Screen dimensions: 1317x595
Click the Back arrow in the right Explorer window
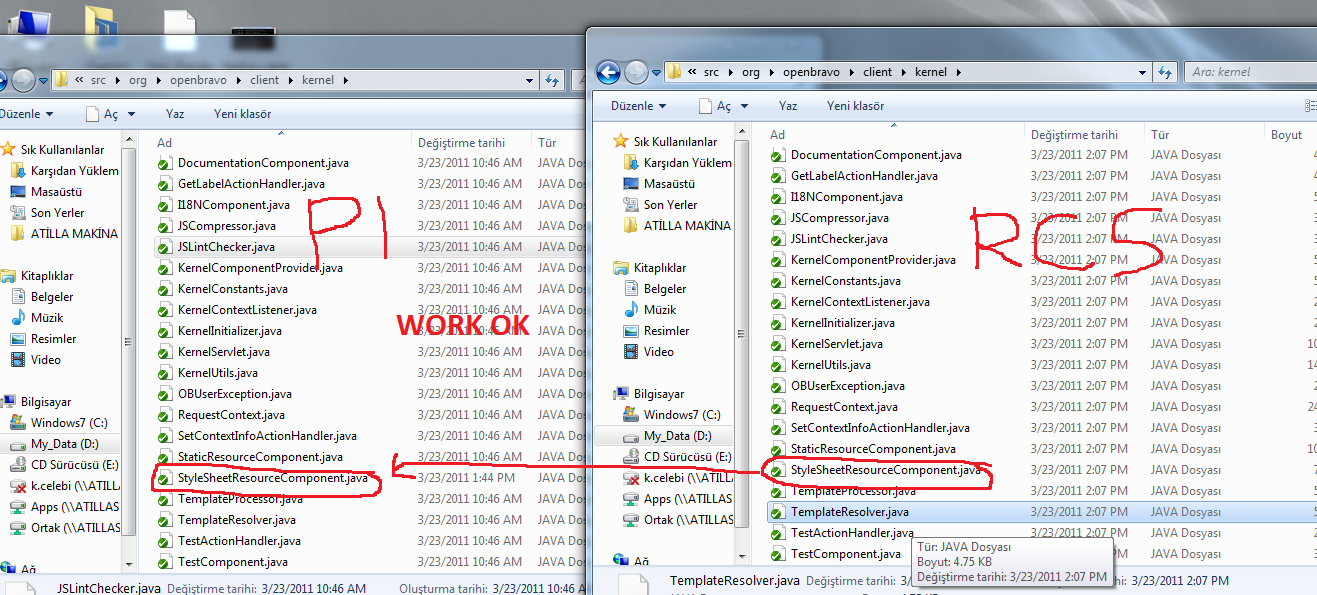[608, 72]
